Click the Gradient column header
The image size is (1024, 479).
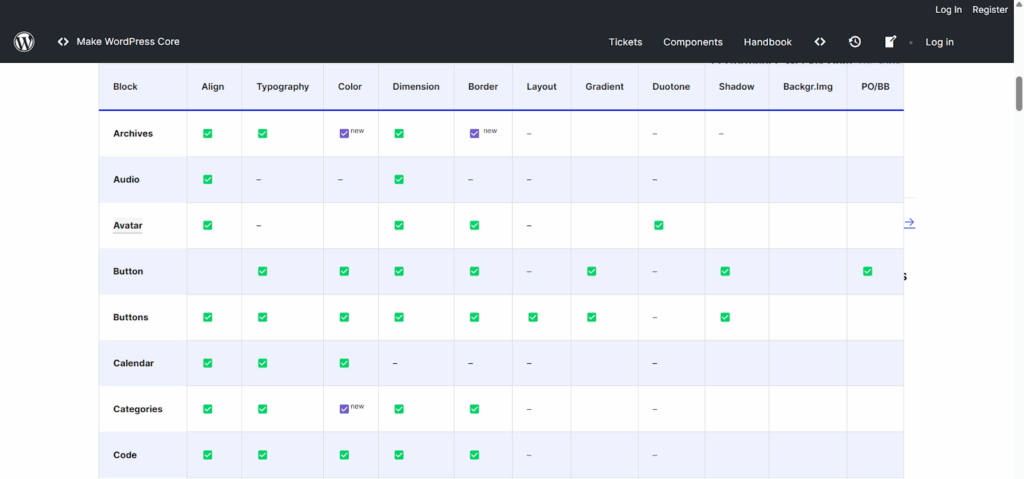click(605, 86)
